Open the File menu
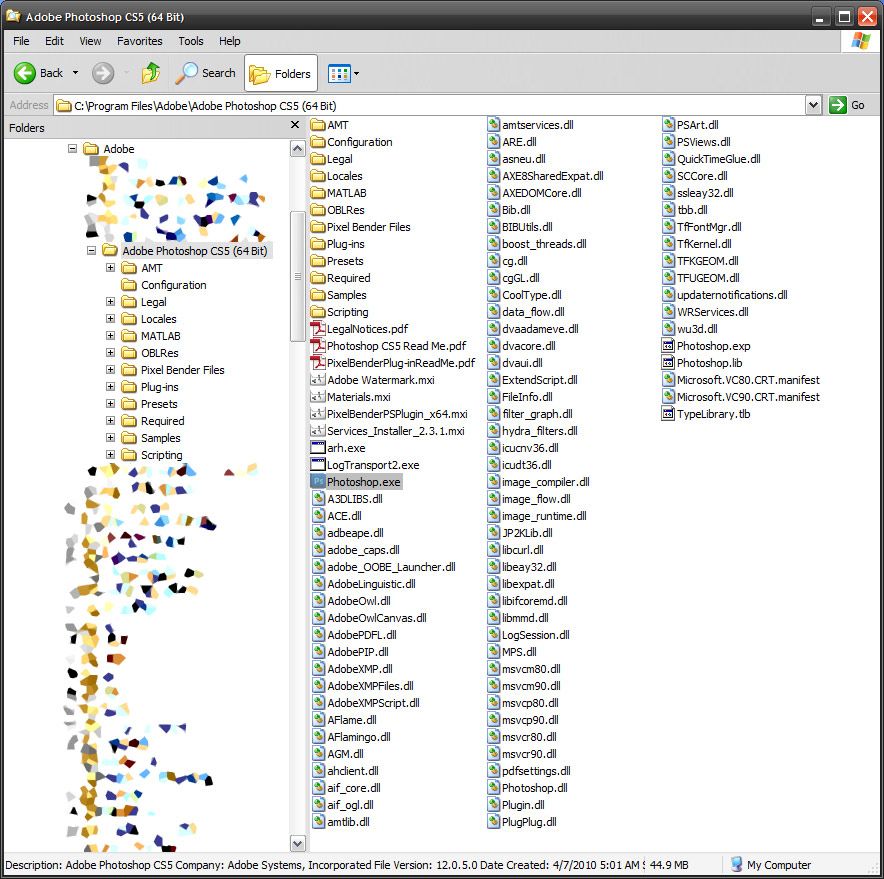The image size is (884, 879). point(21,41)
